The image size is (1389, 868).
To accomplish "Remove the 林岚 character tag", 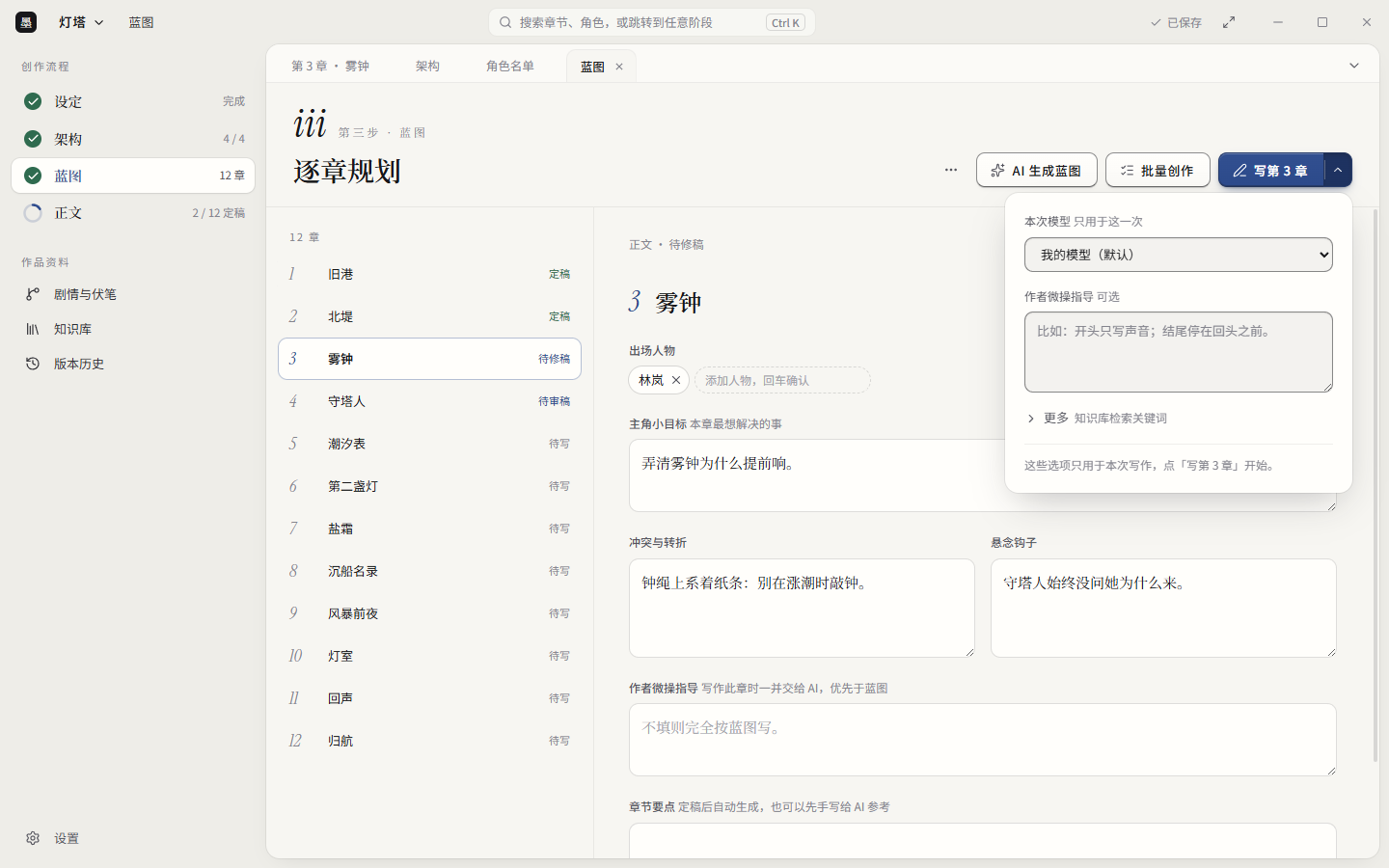I will pyautogui.click(x=676, y=380).
